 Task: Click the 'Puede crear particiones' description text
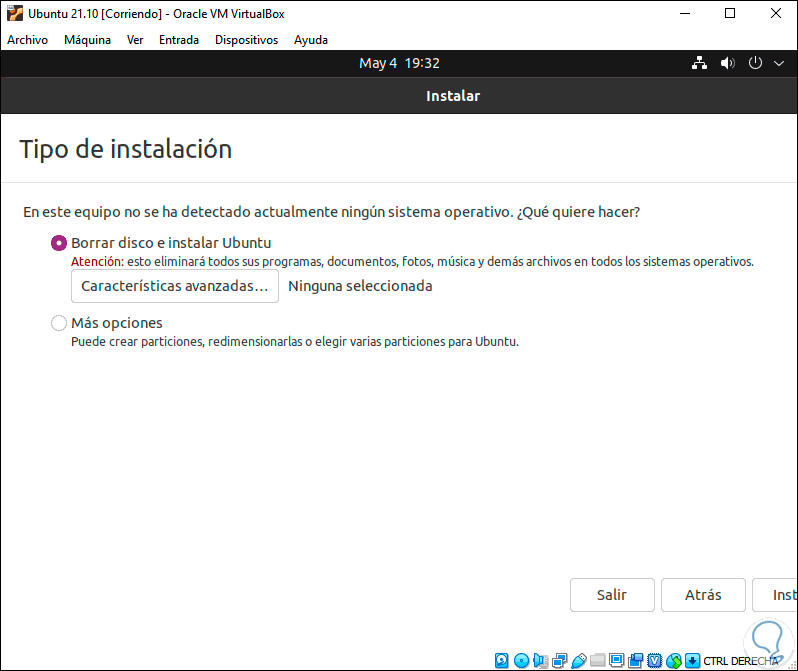295,342
